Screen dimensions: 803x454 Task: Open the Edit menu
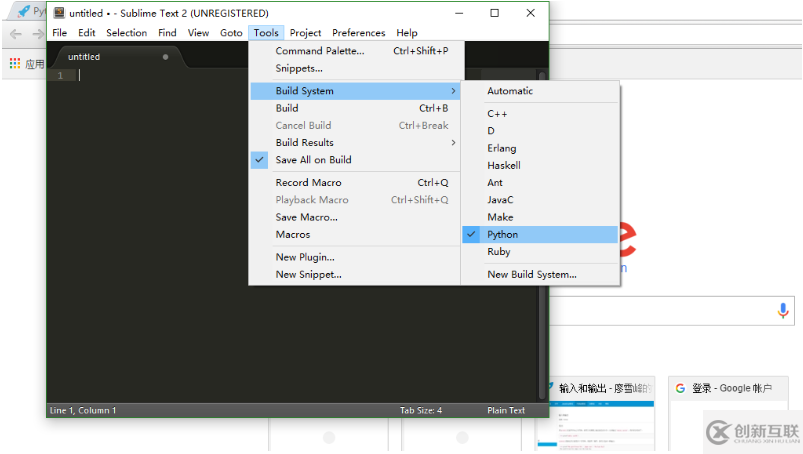pos(87,33)
